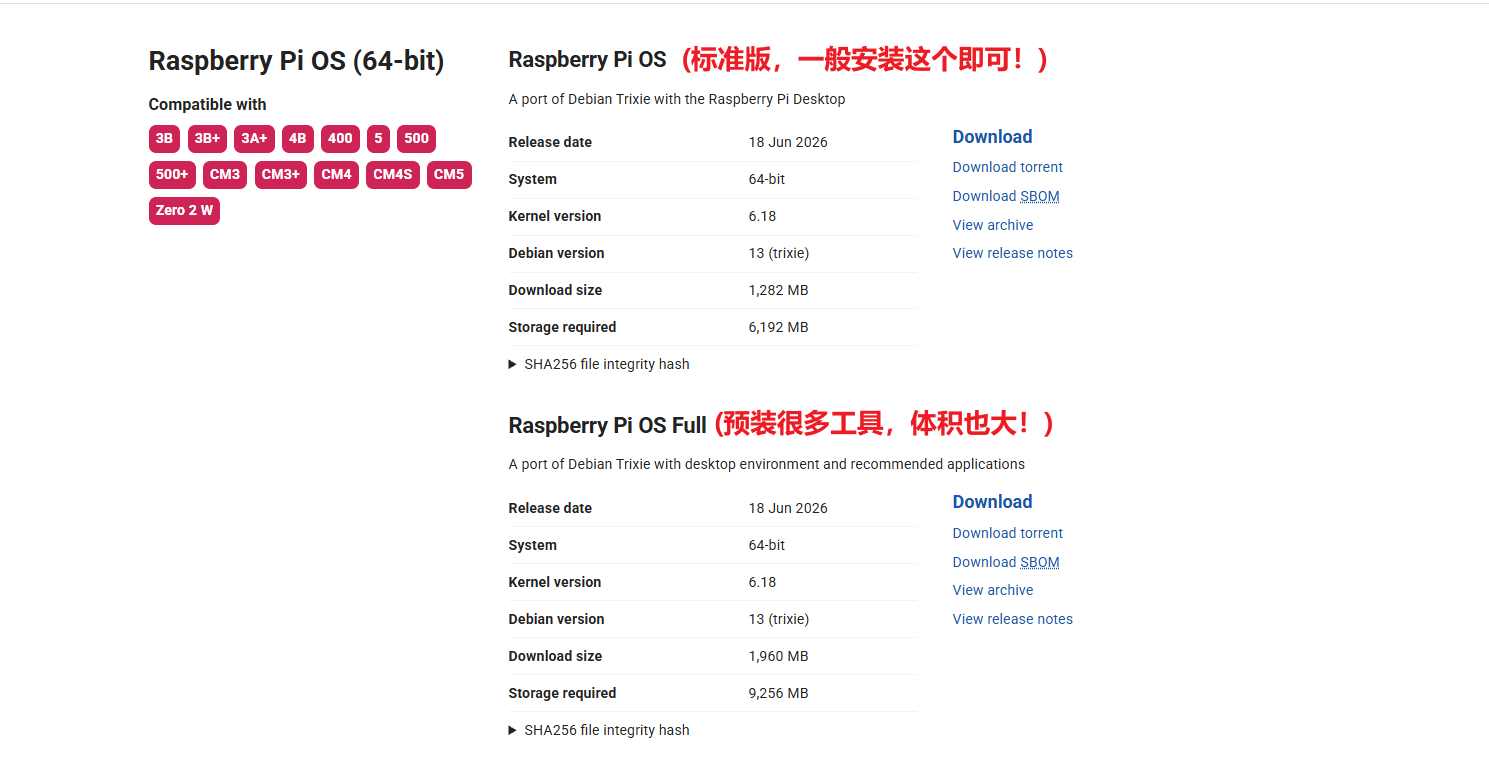Download SBOM for Raspberry Pi OS Full

[x=1006, y=562]
